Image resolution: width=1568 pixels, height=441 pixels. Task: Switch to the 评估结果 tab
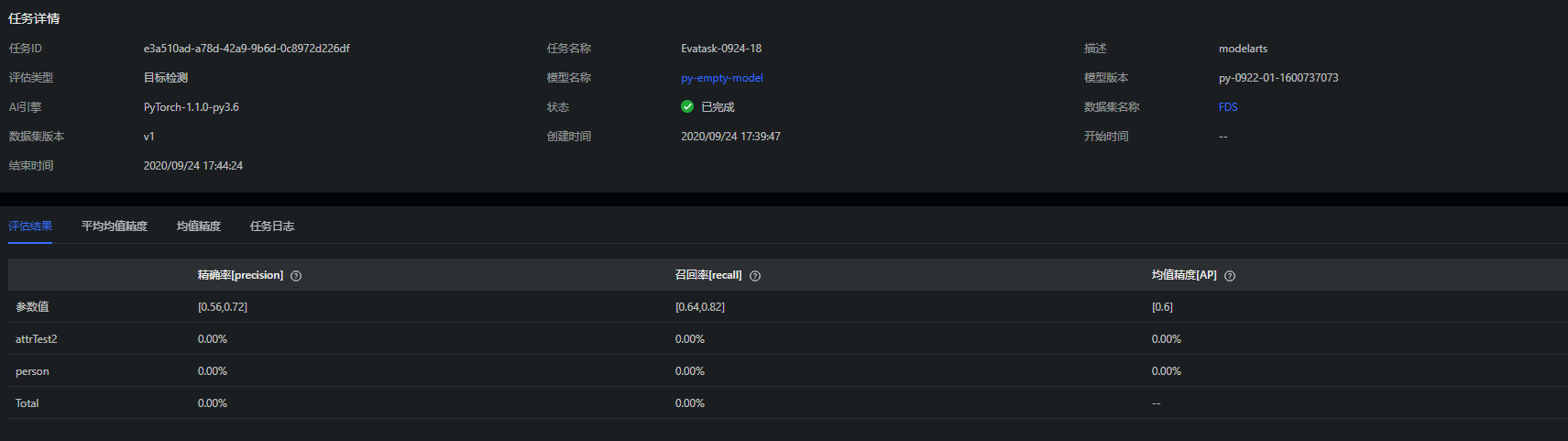click(x=30, y=226)
